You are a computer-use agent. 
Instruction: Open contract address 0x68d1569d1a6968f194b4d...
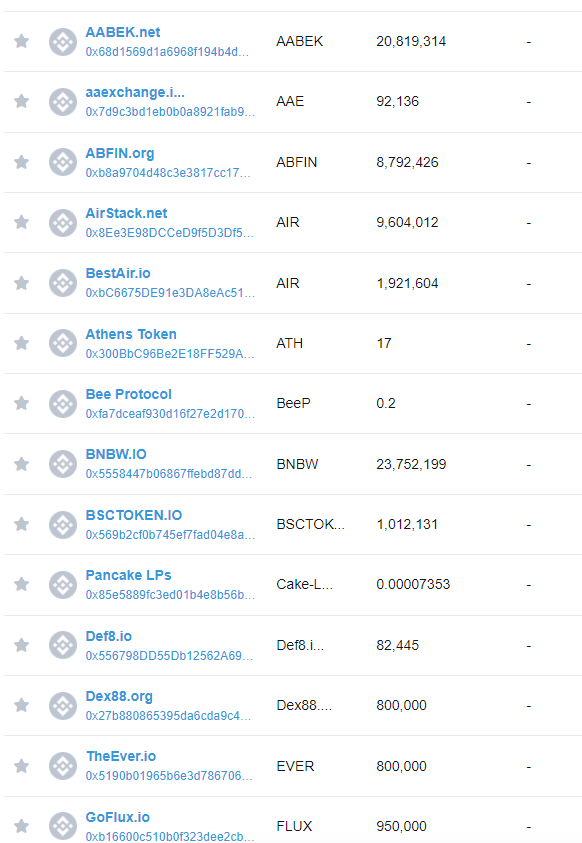[x=167, y=52]
